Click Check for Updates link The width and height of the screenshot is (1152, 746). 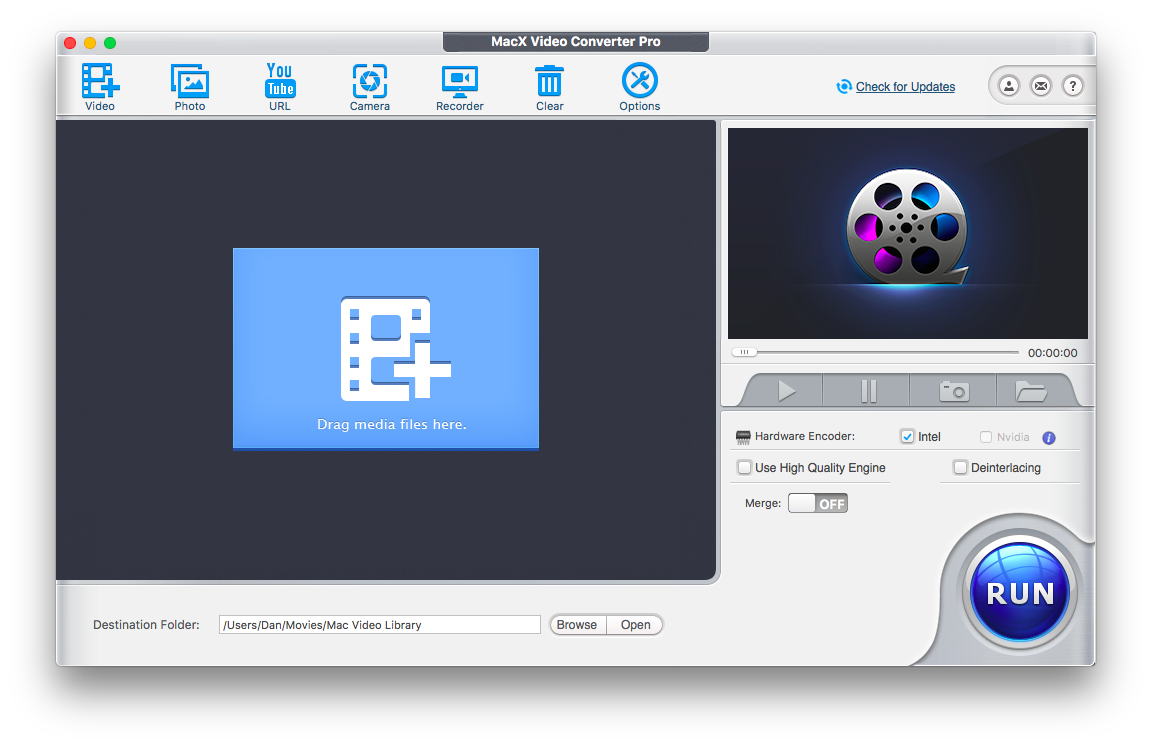[x=905, y=87]
